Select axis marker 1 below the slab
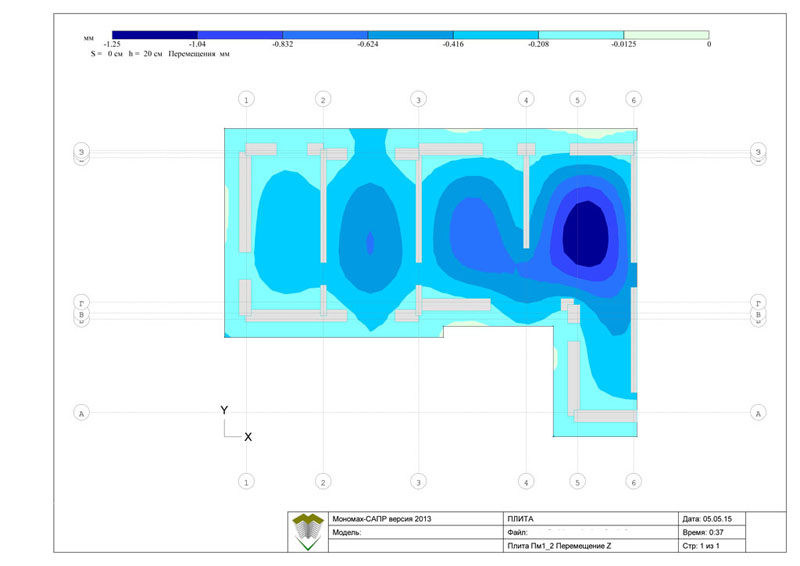The image size is (800, 566). tap(246, 482)
